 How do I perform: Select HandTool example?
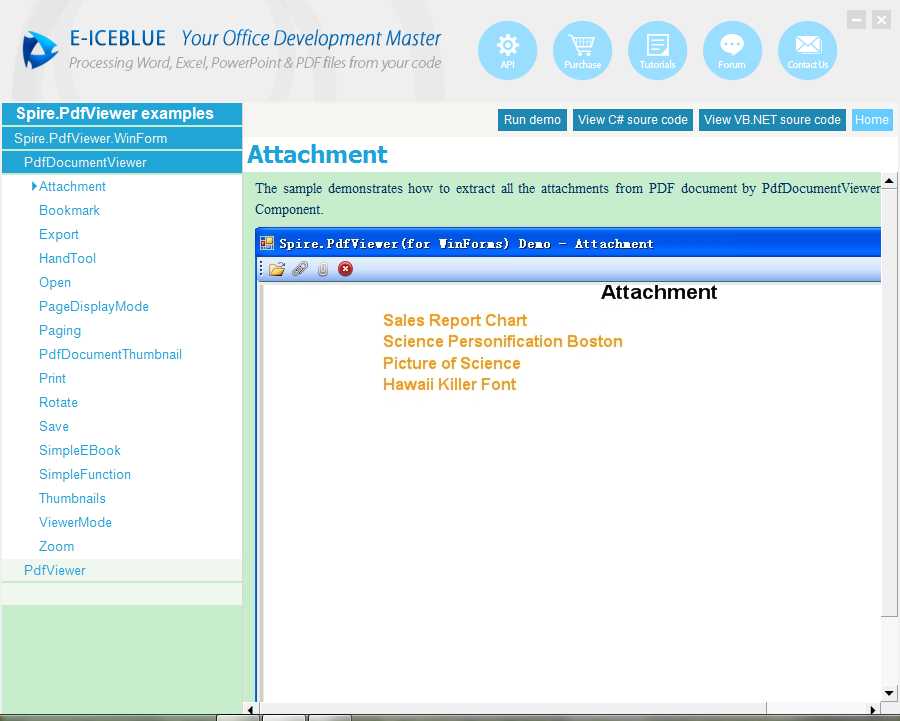pos(67,259)
